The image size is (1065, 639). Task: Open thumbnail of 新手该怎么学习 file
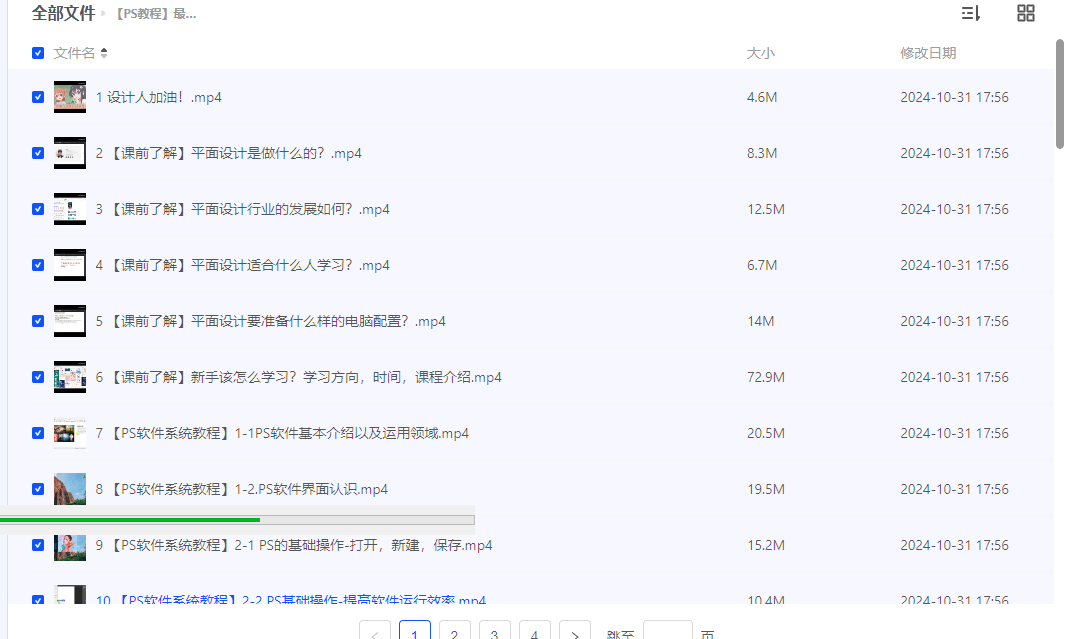[70, 377]
